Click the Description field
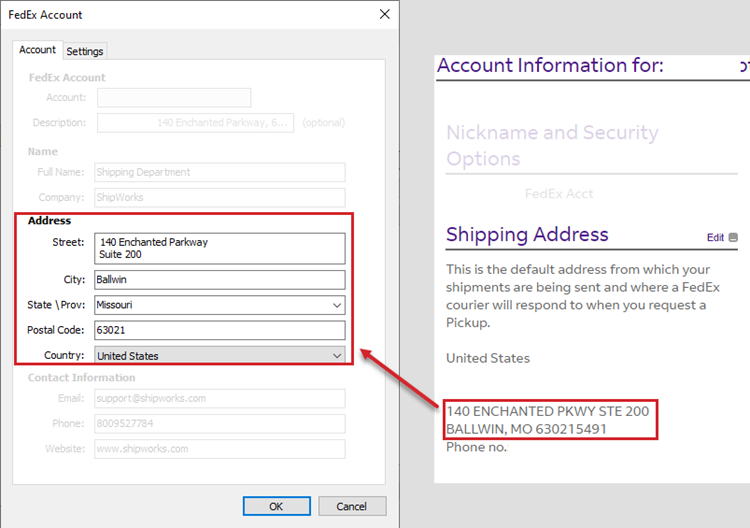Viewport: 750px width, 528px height. [x=195, y=123]
